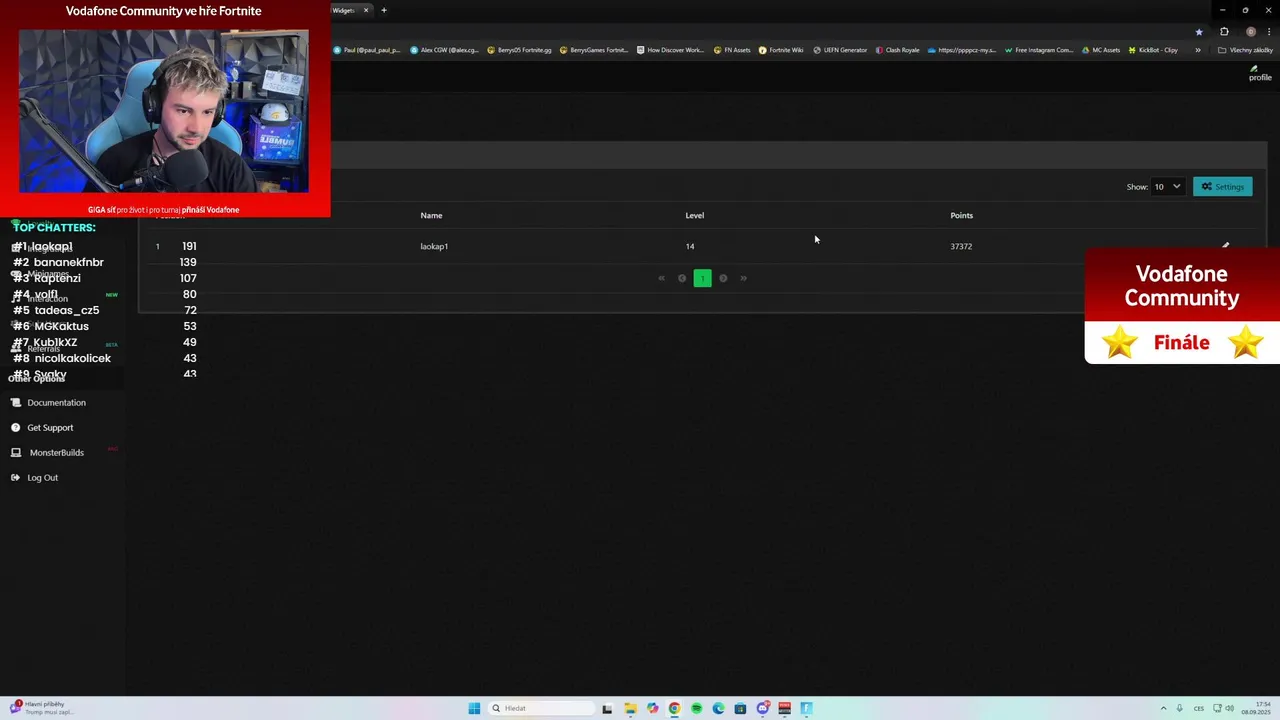Go to the previous results page
The width and height of the screenshot is (1280, 720).
click(682, 278)
